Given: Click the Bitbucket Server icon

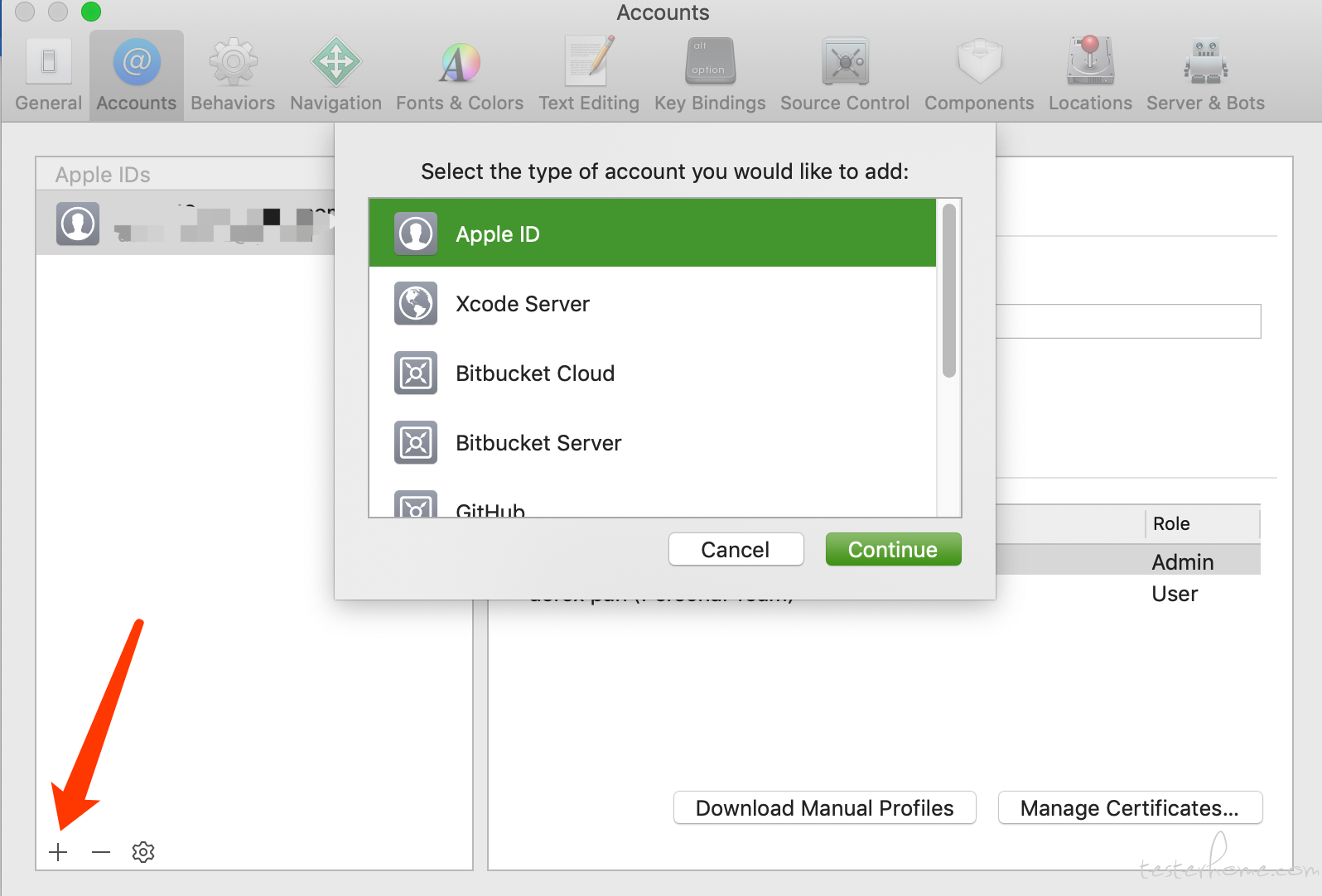Looking at the screenshot, I should (416, 442).
